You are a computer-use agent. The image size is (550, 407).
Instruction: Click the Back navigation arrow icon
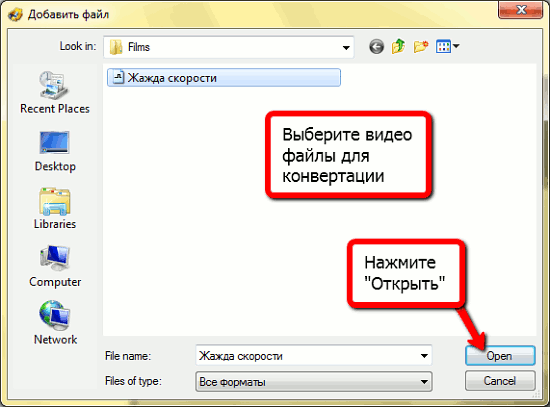376,47
